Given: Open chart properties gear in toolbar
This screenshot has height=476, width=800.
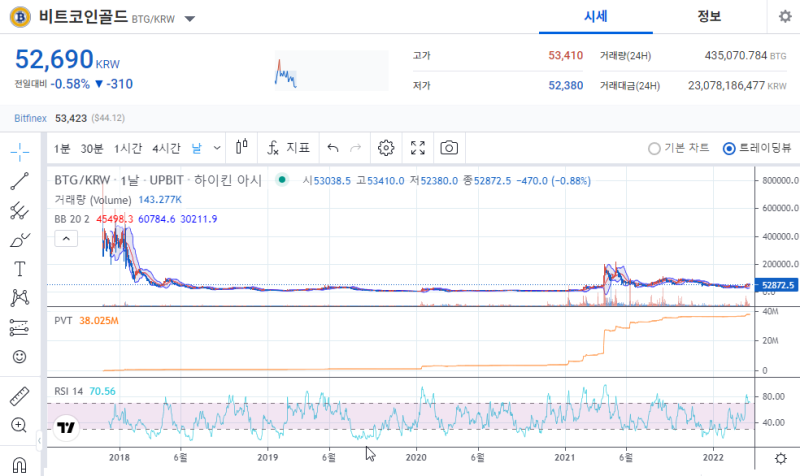Looking at the screenshot, I should point(386,148).
